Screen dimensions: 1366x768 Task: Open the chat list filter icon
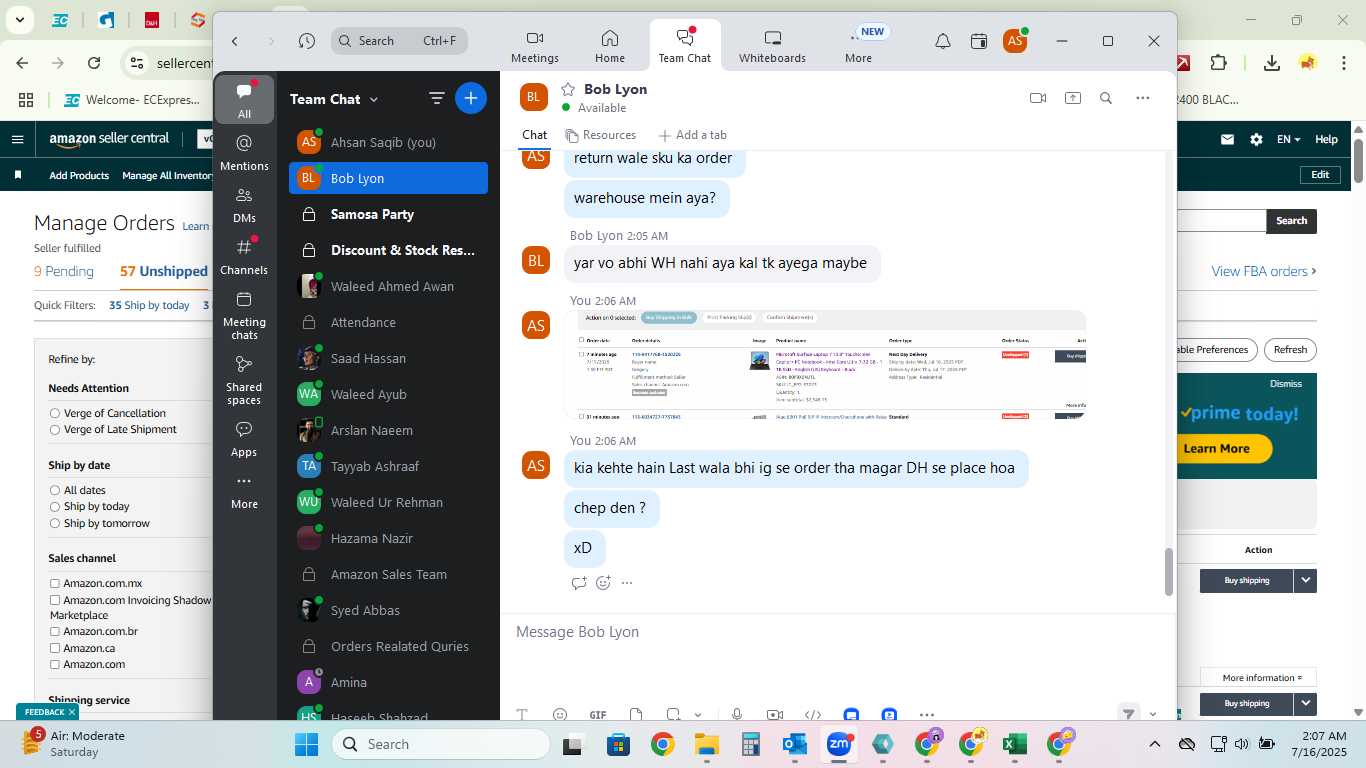(x=437, y=98)
